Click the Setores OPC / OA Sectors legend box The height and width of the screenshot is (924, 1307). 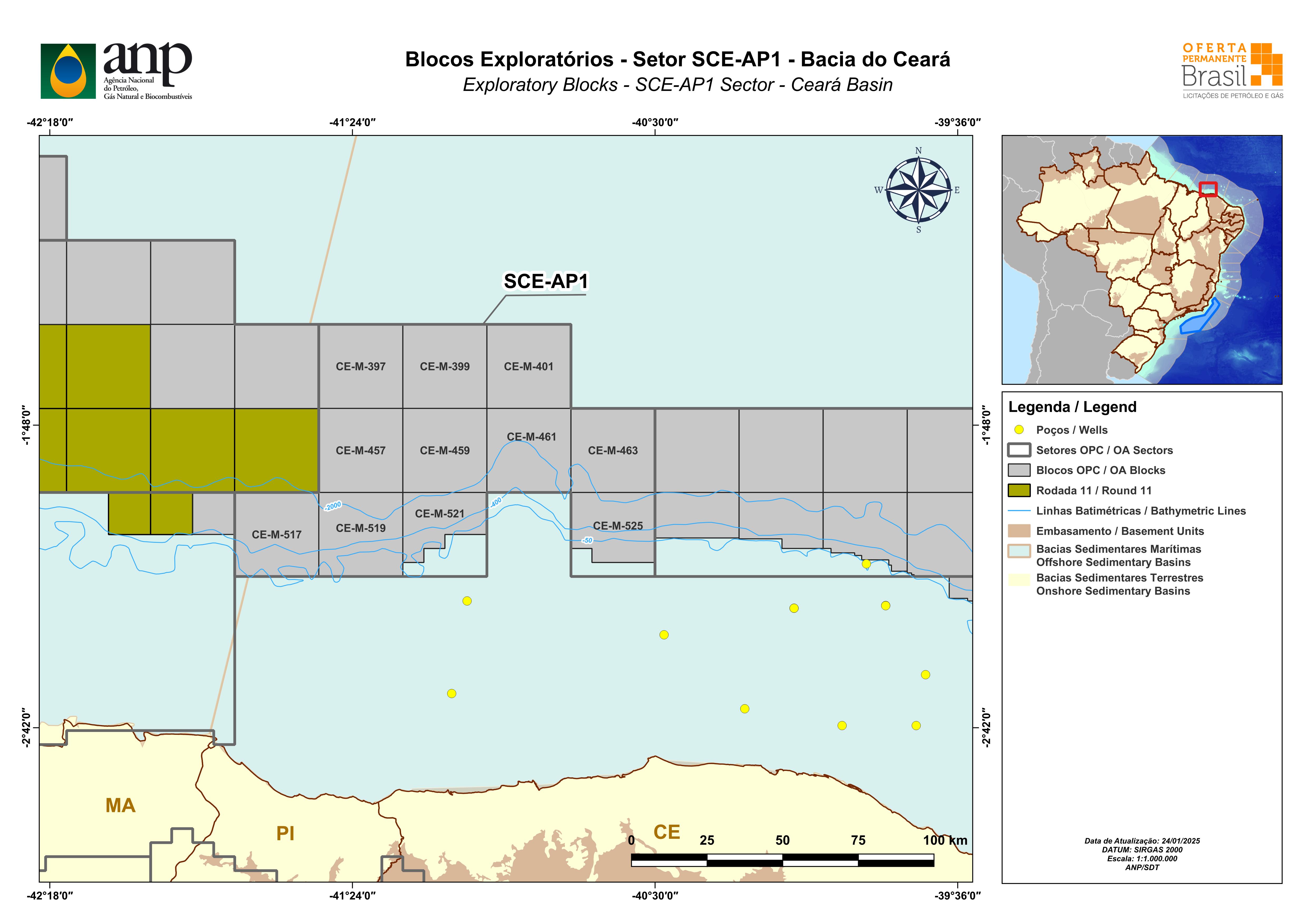1018,450
